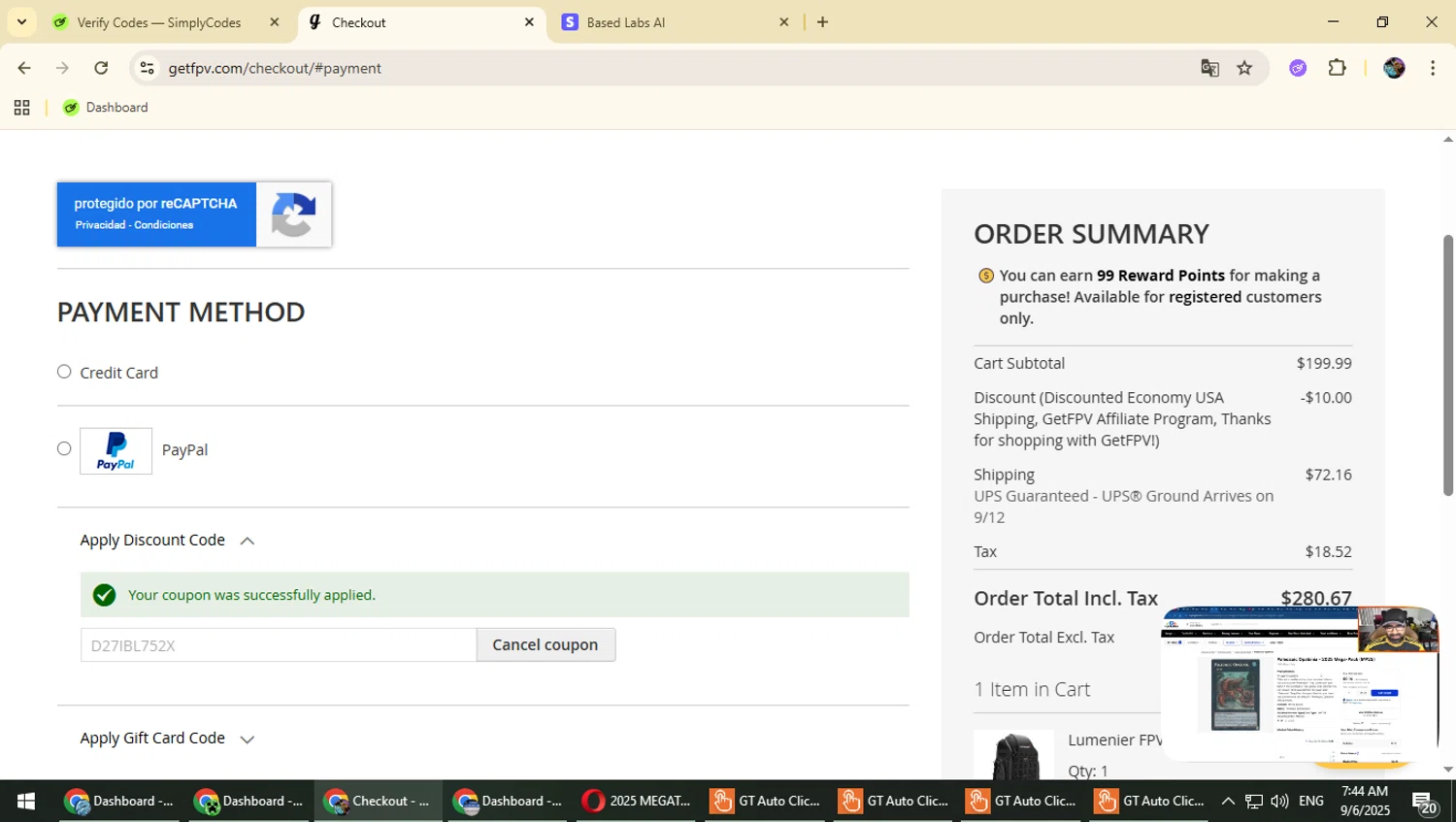Open the apps grid in bookmarks bar
The height and width of the screenshot is (822, 1456).
21,108
